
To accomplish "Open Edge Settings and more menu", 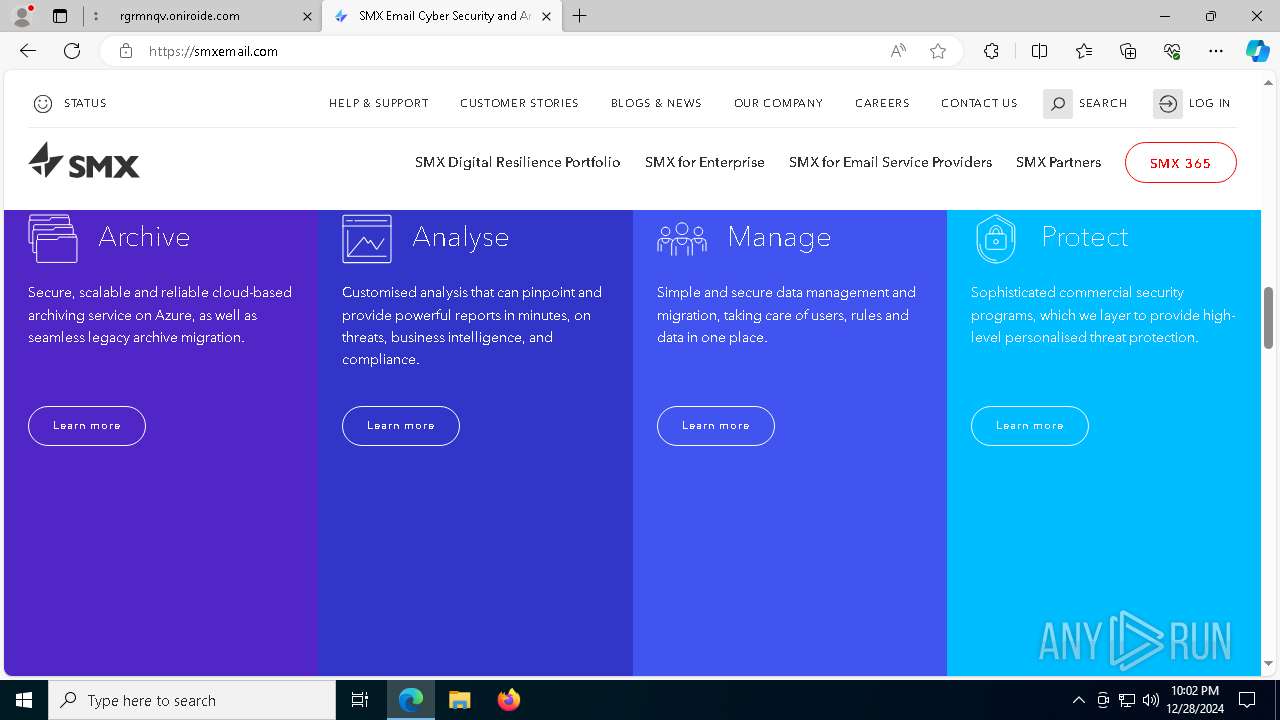I will coord(1216,51).
